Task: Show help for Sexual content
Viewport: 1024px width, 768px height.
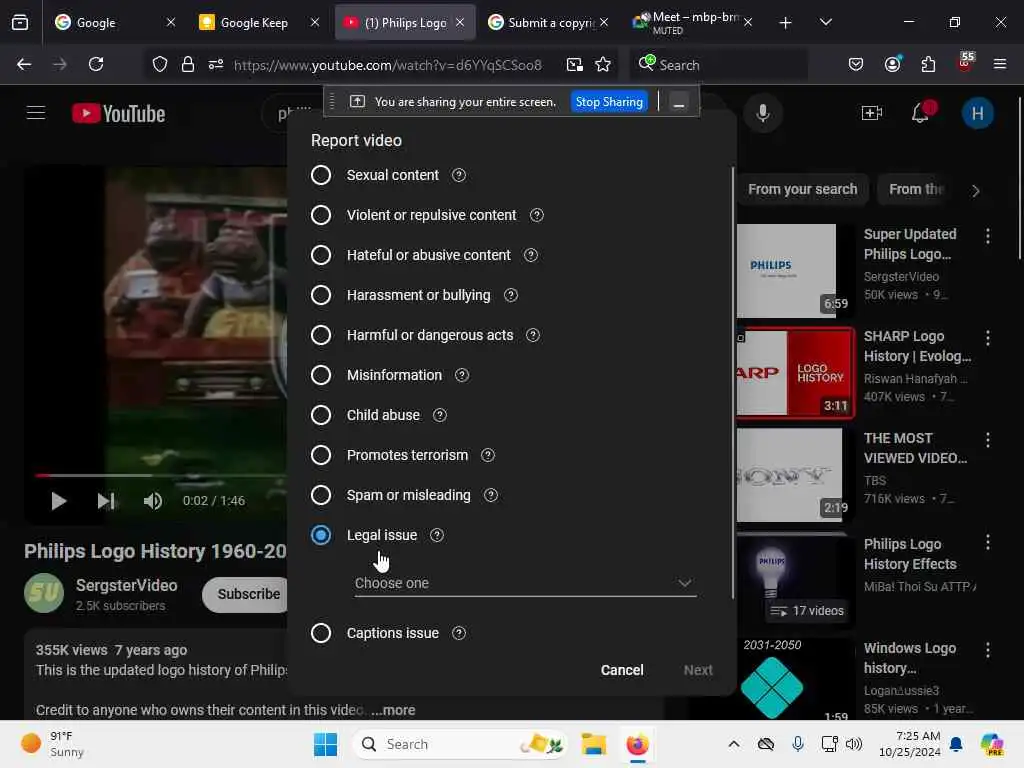Action: pos(459,175)
